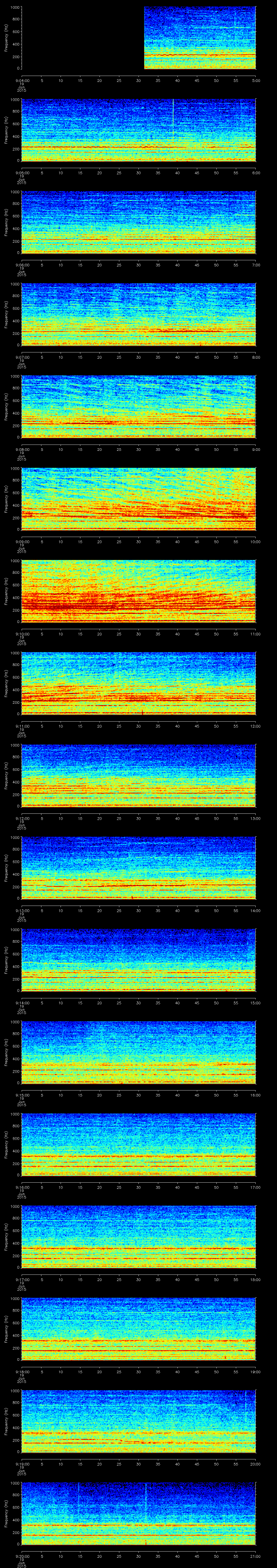Click the spectrogram panel starting at 9:07:00
Screen dimensions: 277x1568
[139, 315]
